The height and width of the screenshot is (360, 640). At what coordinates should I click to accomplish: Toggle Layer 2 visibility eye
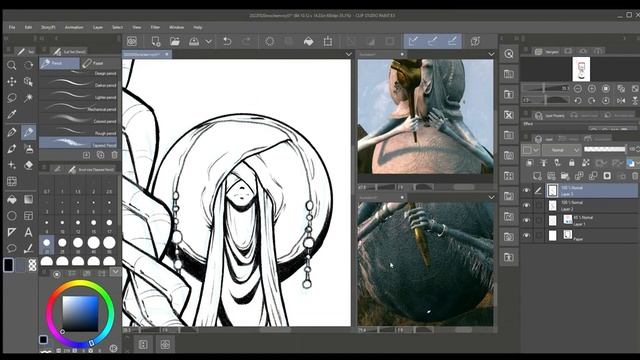[x=527, y=205]
